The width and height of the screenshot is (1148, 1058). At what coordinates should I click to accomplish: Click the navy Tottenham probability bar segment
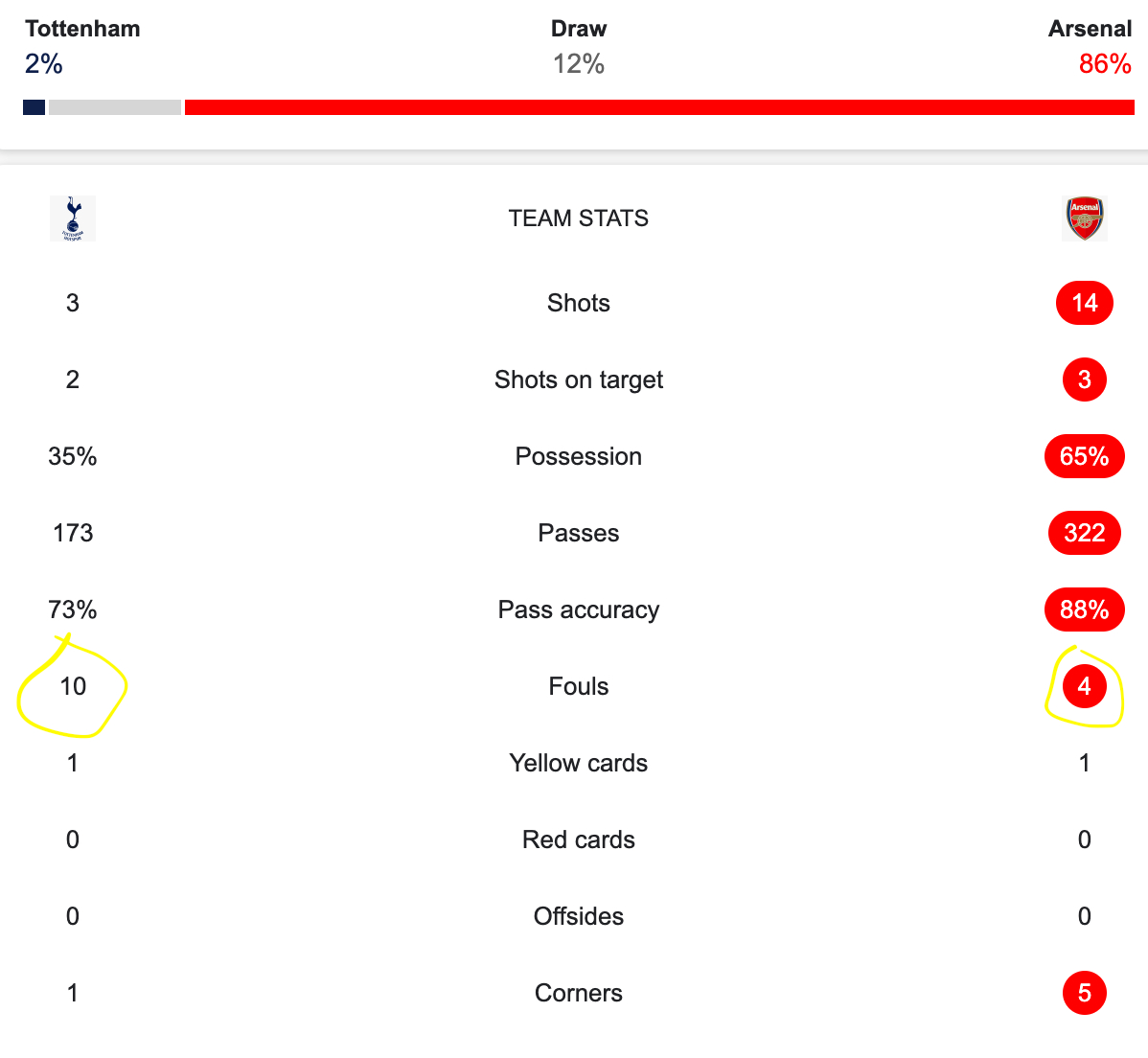point(34,107)
